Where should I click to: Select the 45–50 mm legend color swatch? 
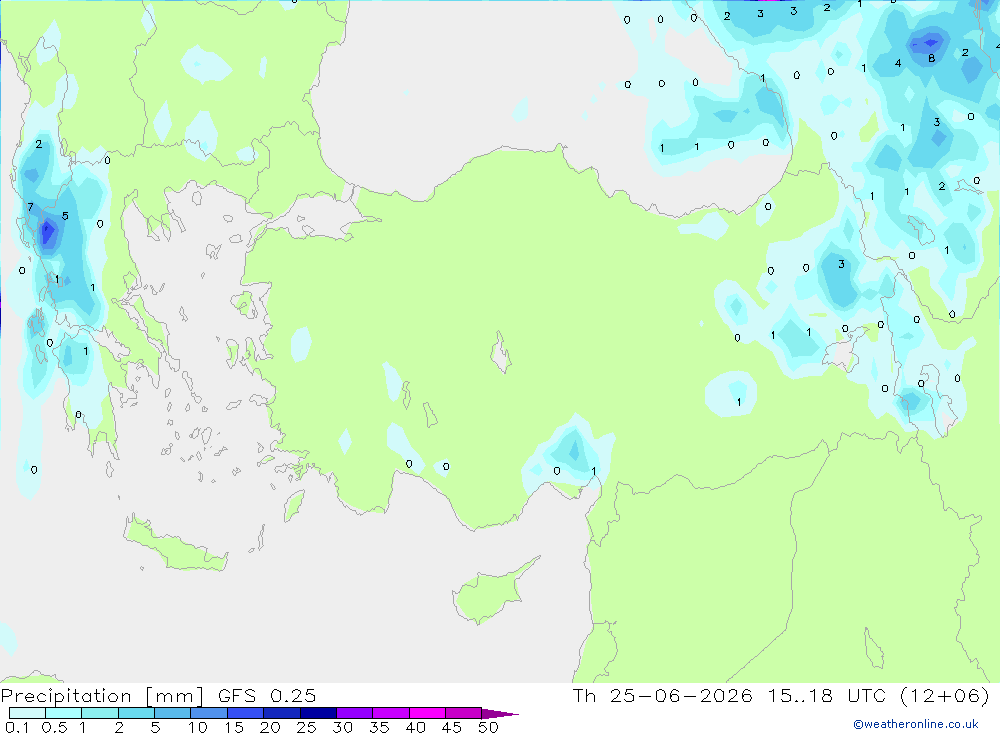(464, 713)
